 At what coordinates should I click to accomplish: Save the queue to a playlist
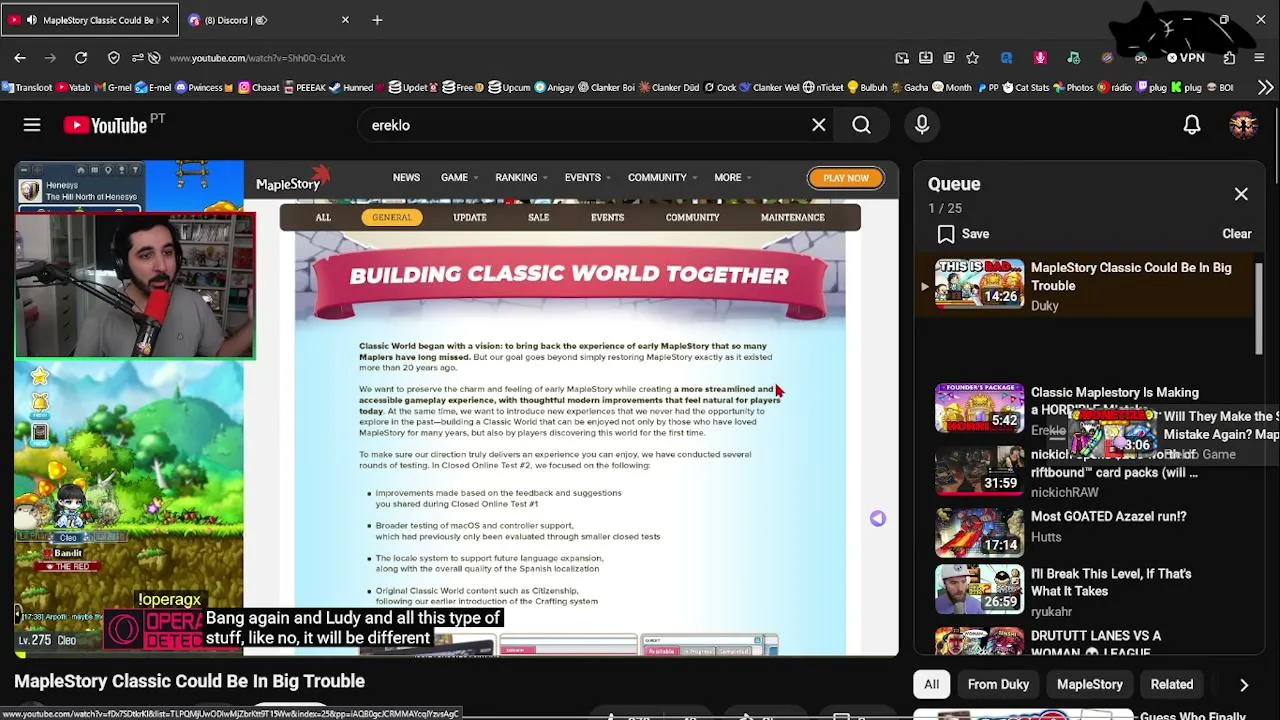964,234
